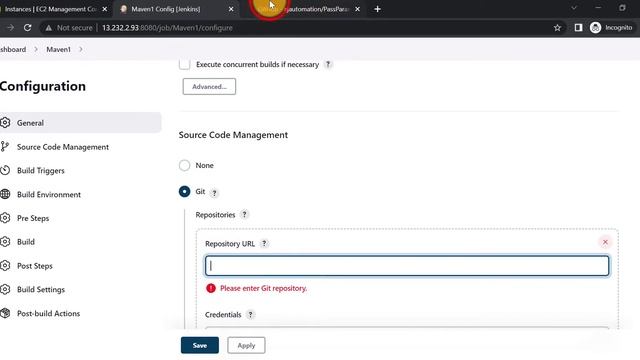Expand the Advanced options button

(x=209, y=87)
